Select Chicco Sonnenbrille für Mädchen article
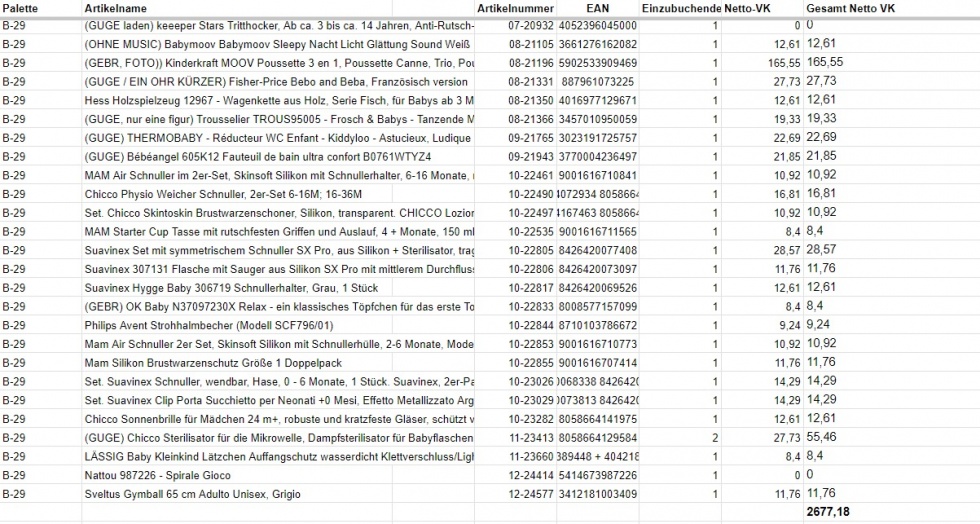This screenshot has height=524, width=980. [279, 420]
